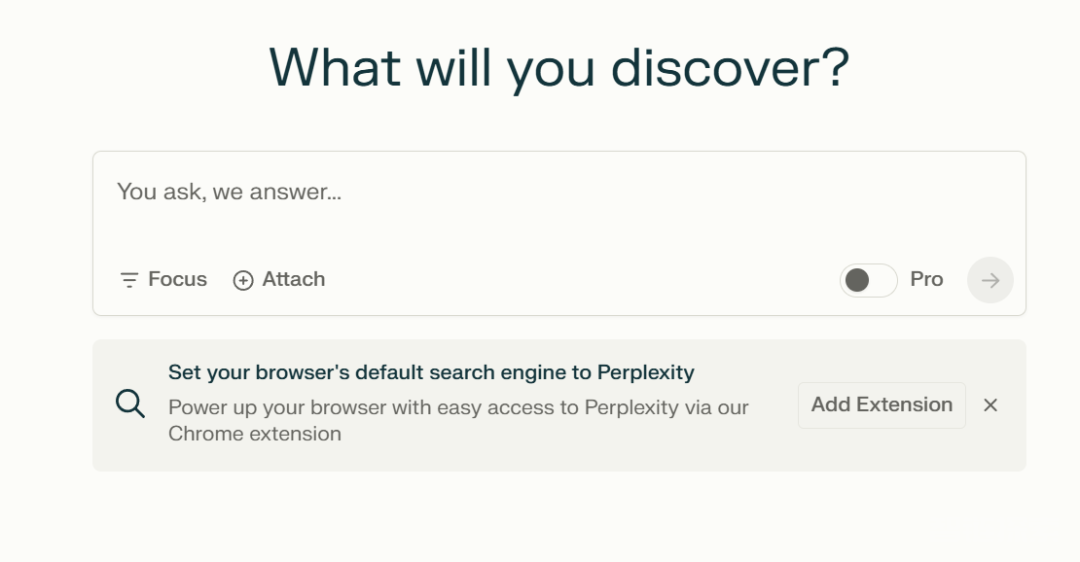Click the Pro label beside the switch
Viewport: 1080px width, 562px height.
926,279
